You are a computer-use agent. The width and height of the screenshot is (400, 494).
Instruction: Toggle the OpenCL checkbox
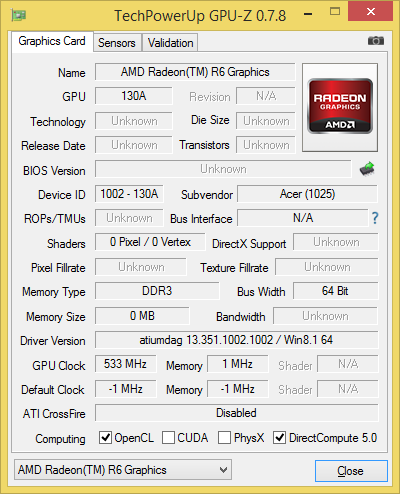[105, 437]
